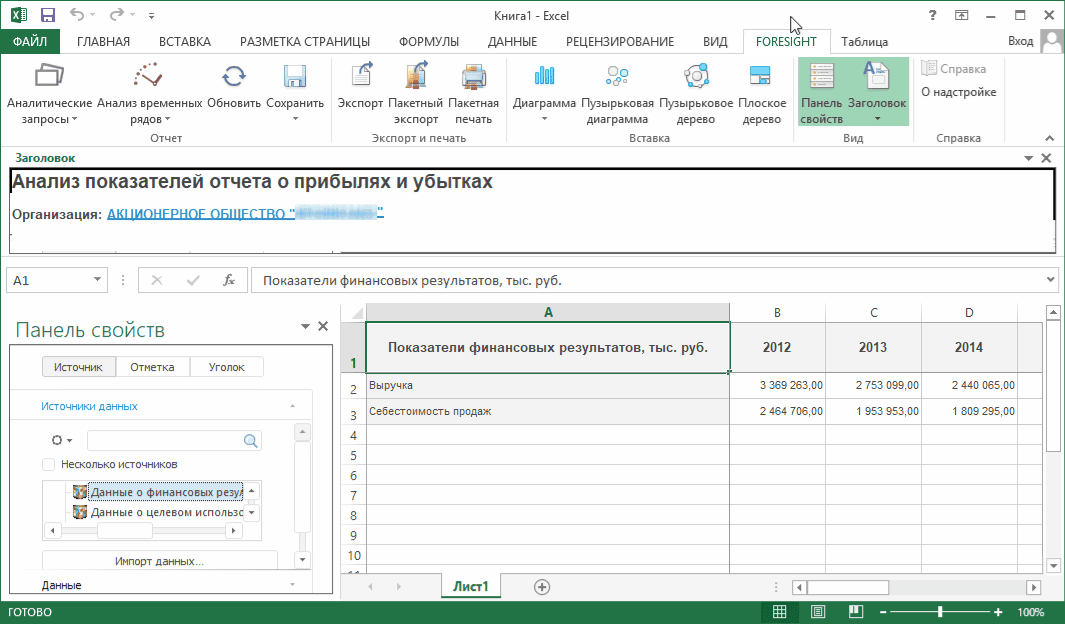Open the Name Box dropdown for A1
The image size is (1065, 624).
point(98,281)
